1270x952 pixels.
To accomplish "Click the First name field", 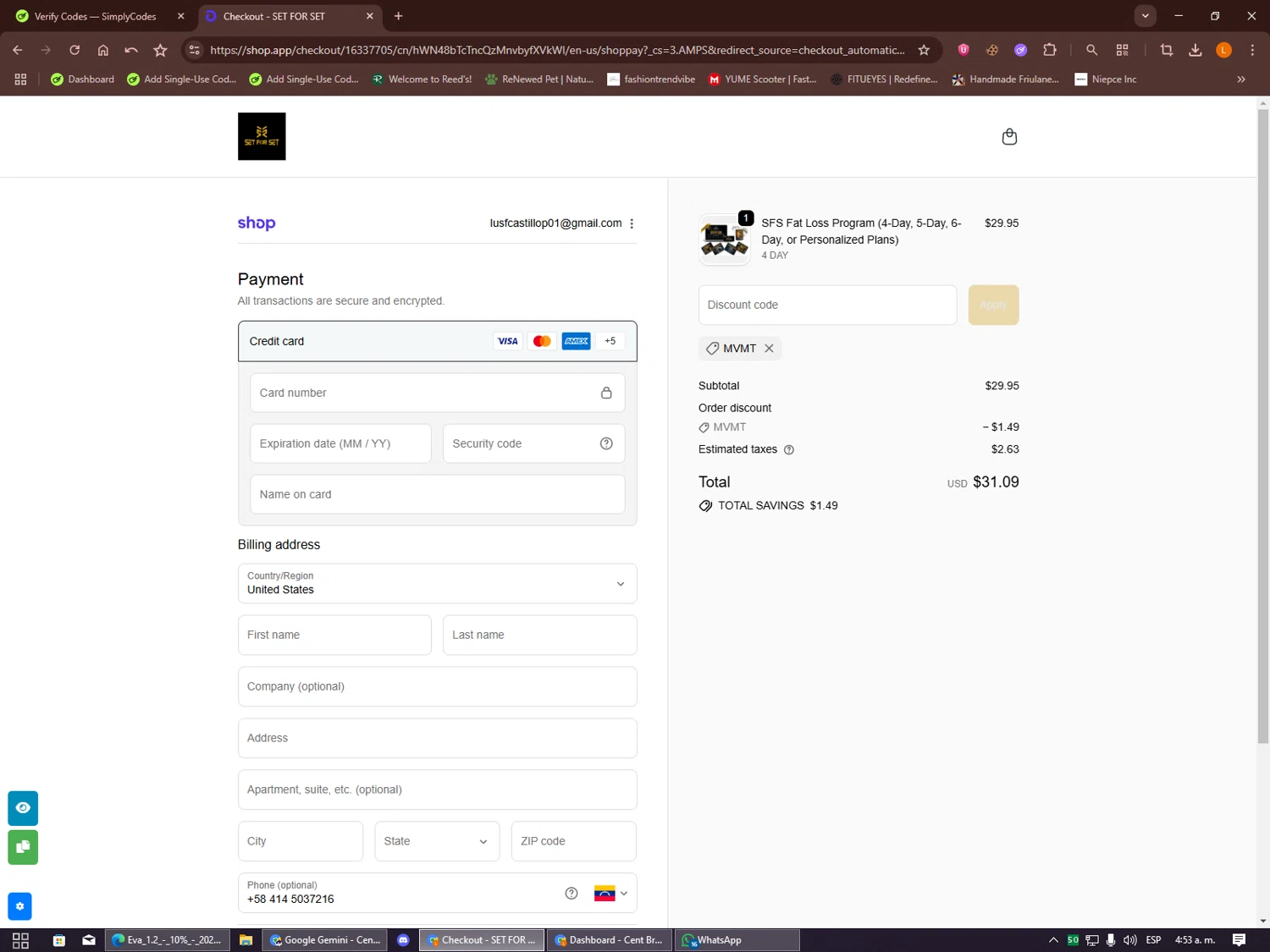I will [x=334, y=635].
